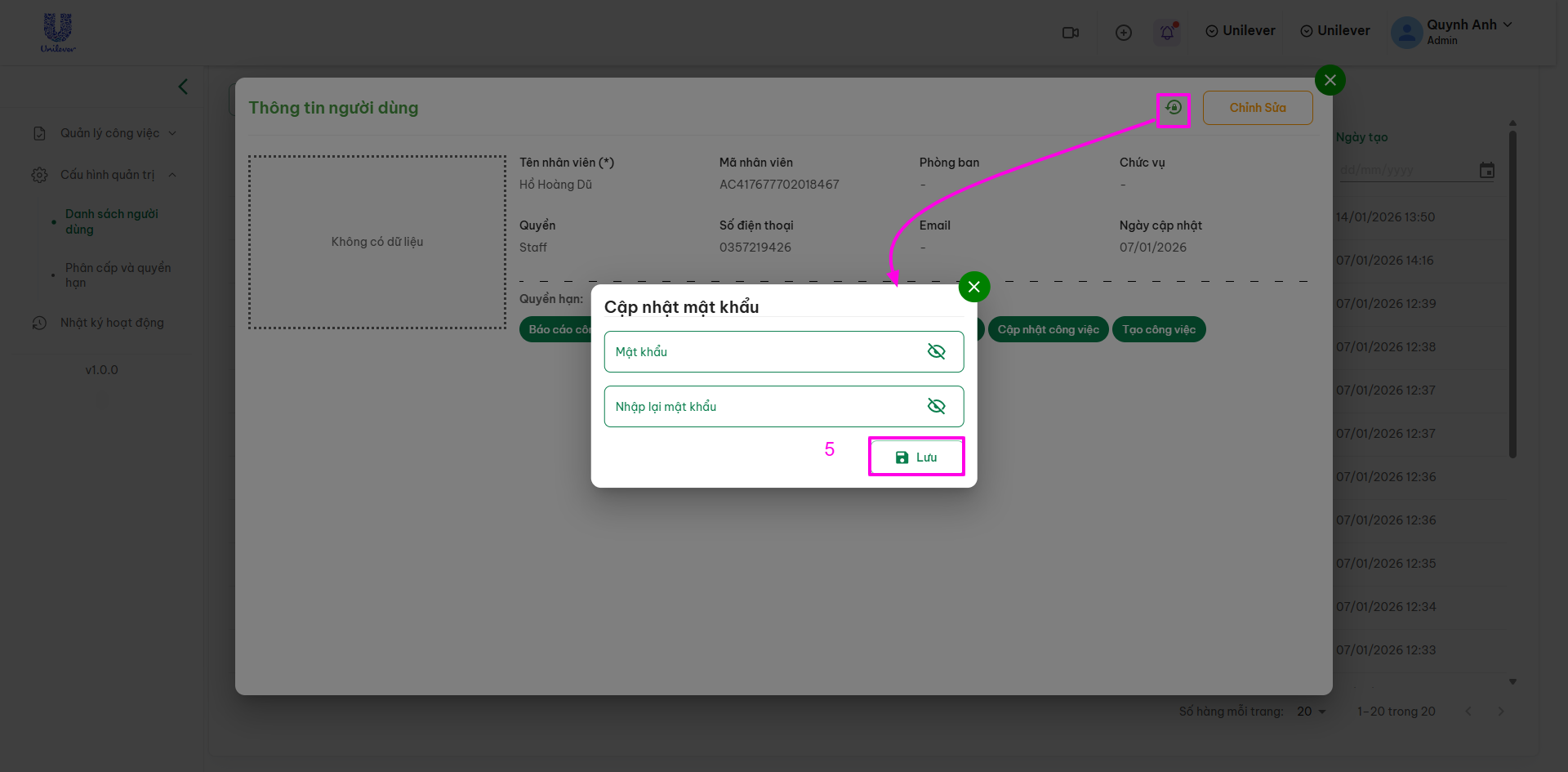
Task: Click the Unilever logo
Action: pos(58,32)
